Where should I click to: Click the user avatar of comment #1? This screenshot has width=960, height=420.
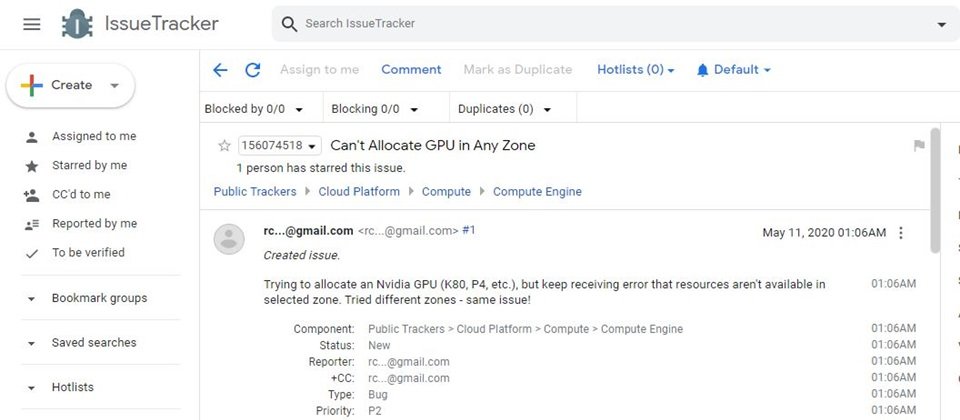[229, 238]
